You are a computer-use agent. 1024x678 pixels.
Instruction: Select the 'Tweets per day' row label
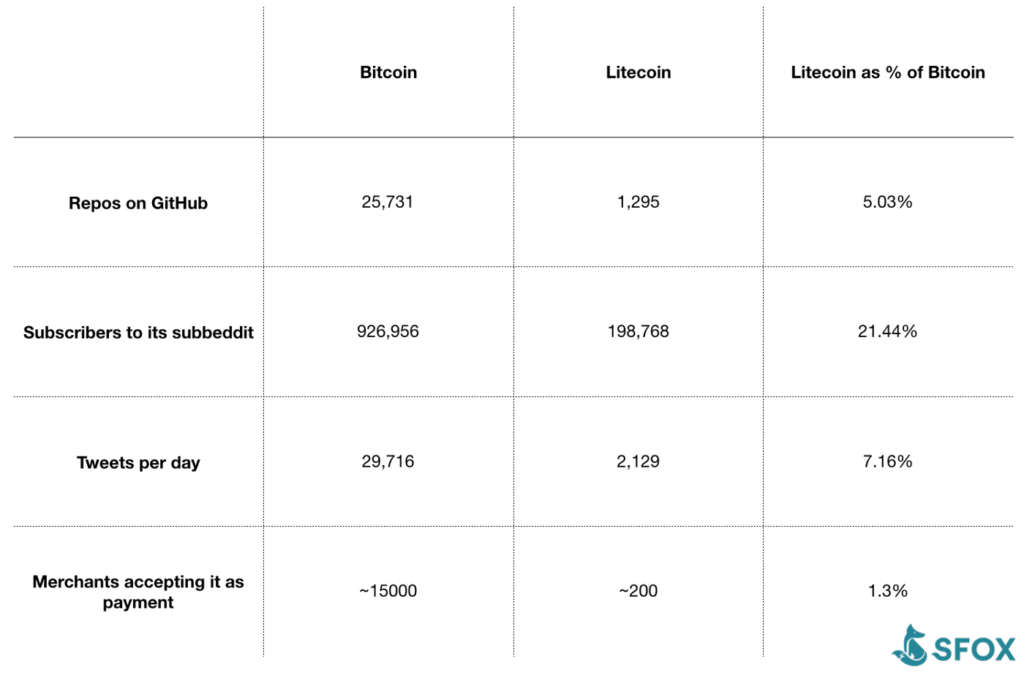coord(138,462)
